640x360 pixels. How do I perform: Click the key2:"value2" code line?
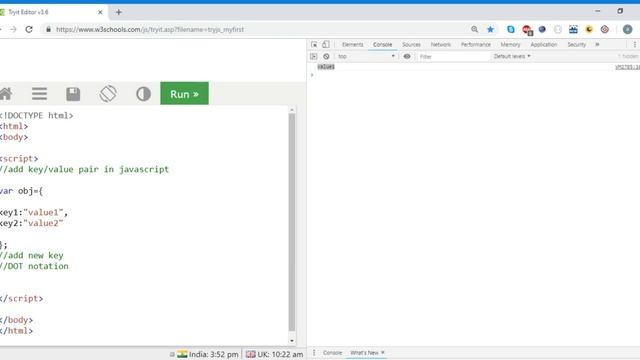[x=31, y=223]
